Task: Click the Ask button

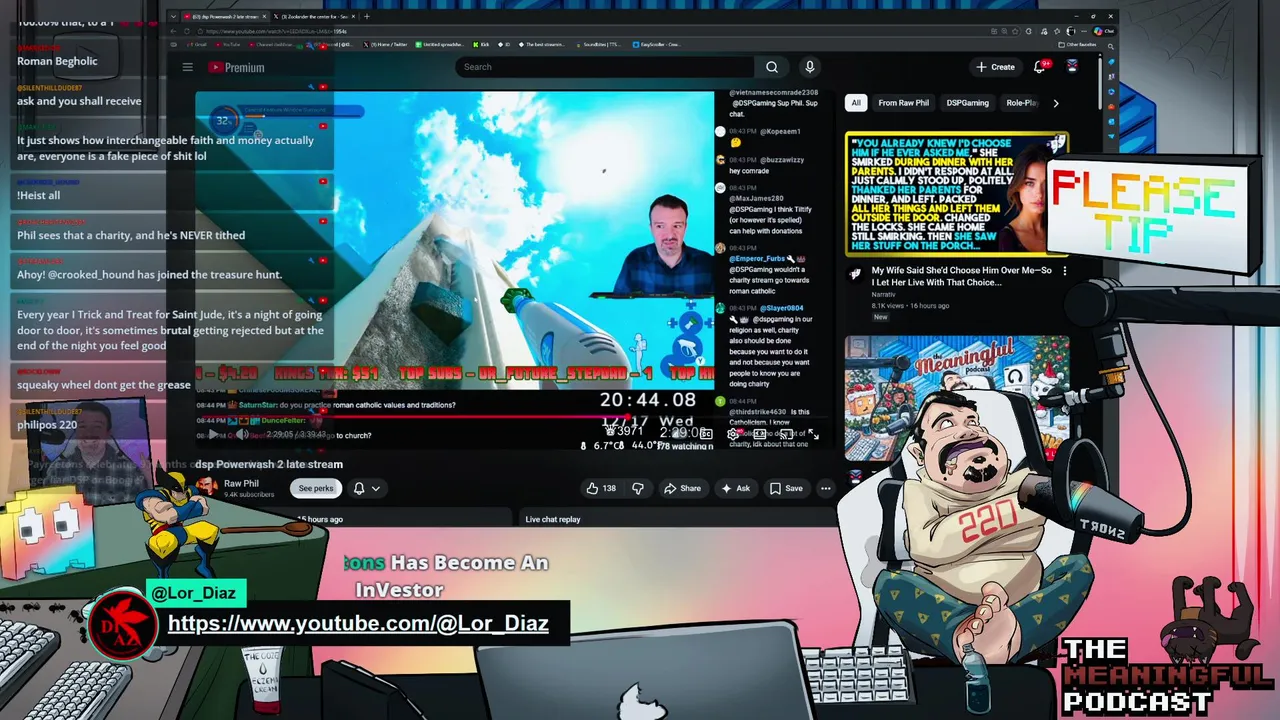Action: (736, 488)
